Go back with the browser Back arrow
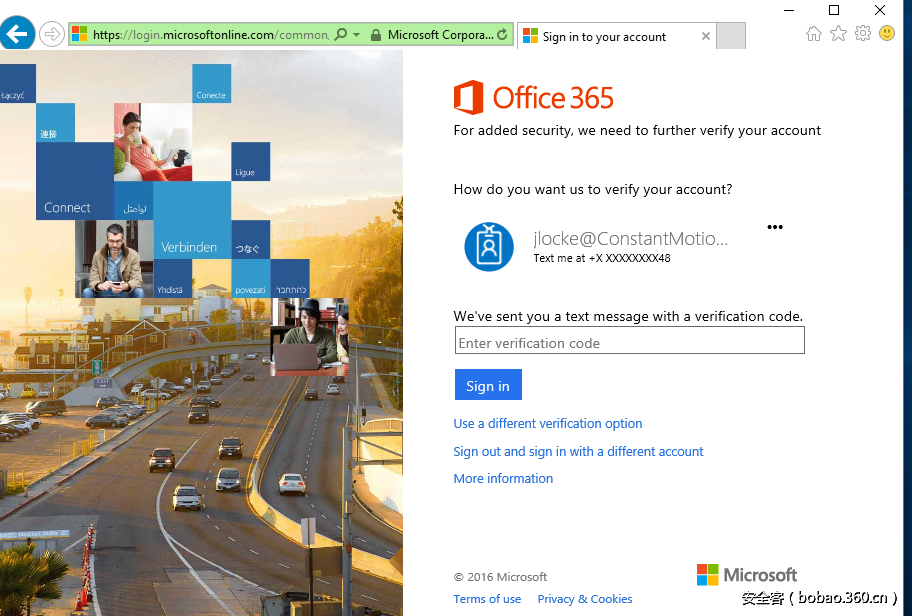The image size is (912, 616). pyautogui.click(x=17, y=34)
